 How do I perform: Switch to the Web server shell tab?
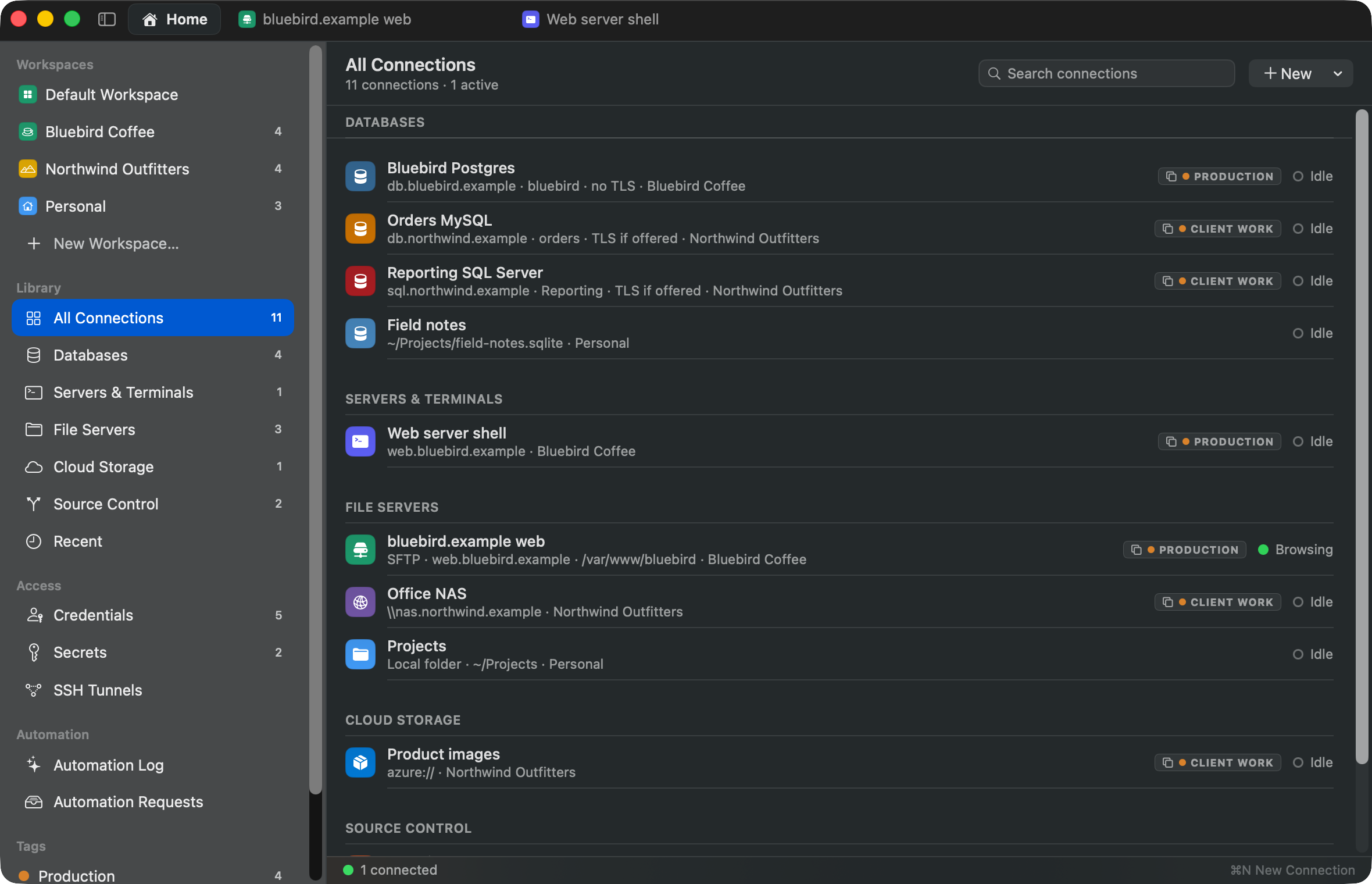click(x=591, y=19)
